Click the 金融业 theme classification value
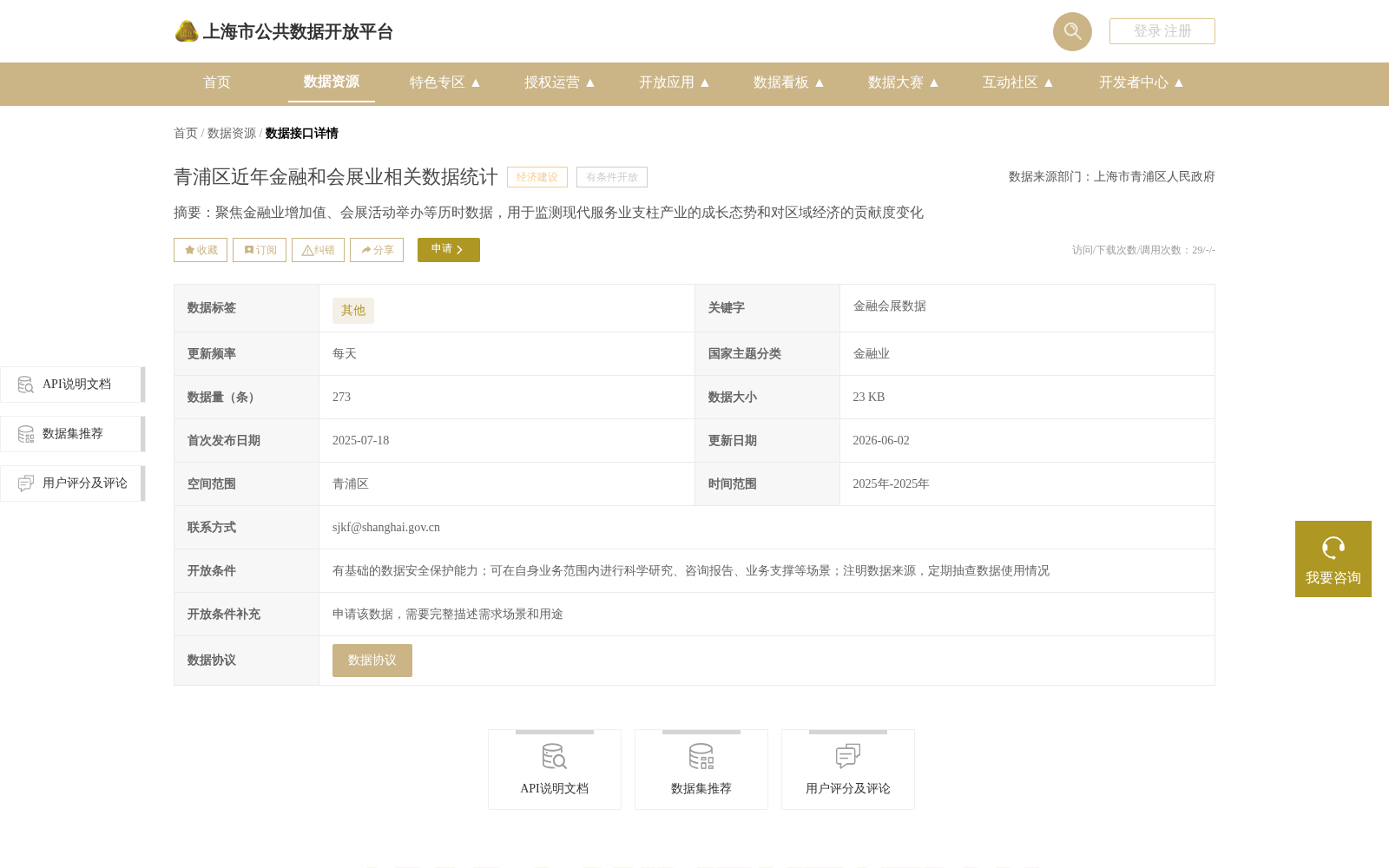Viewport: 1389px width, 868px height. [872, 354]
